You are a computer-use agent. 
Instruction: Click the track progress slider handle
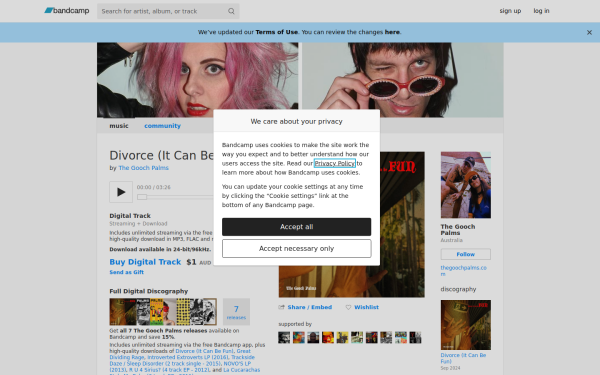tap(142, 197)
